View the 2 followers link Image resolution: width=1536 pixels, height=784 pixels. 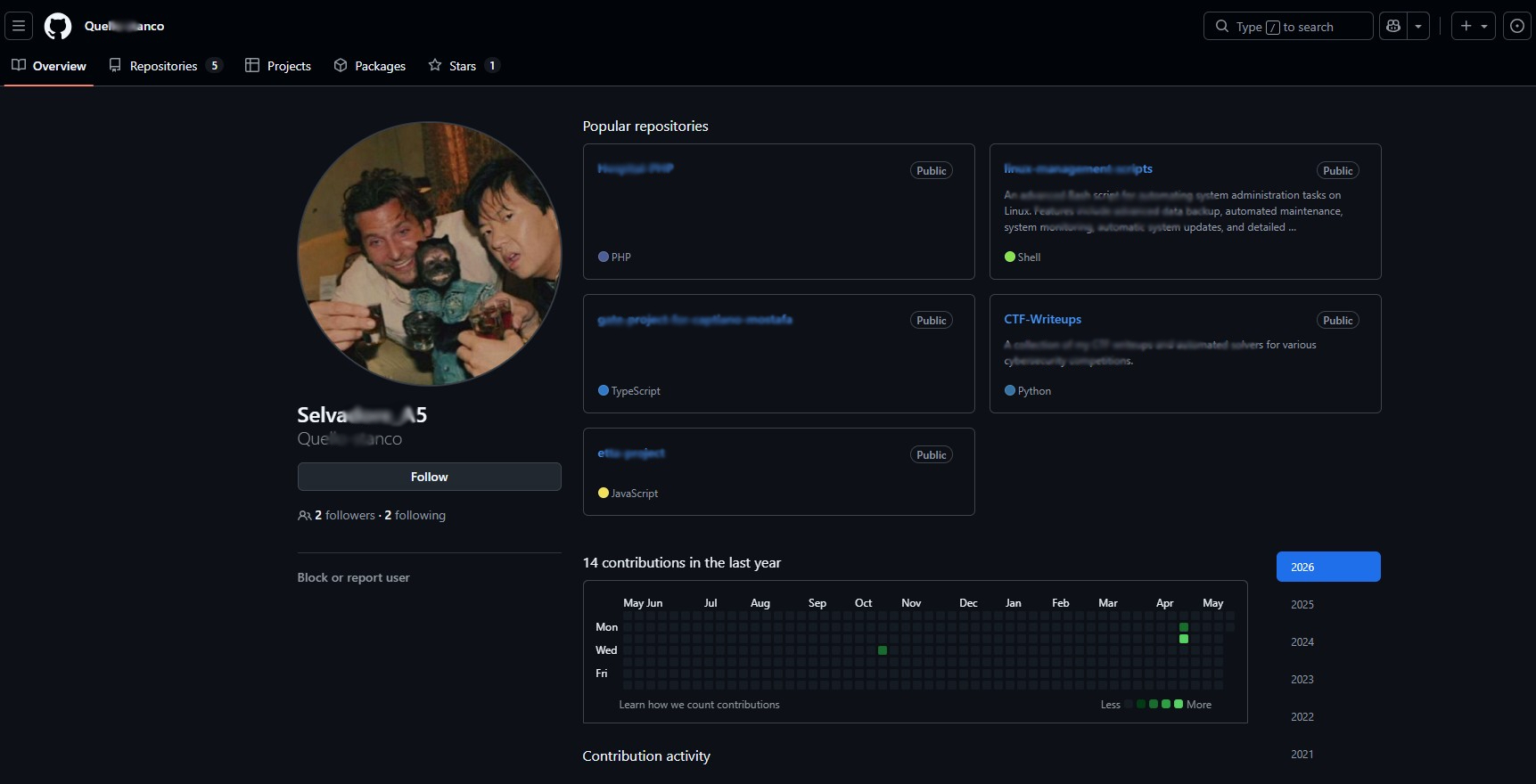[344, 515]
